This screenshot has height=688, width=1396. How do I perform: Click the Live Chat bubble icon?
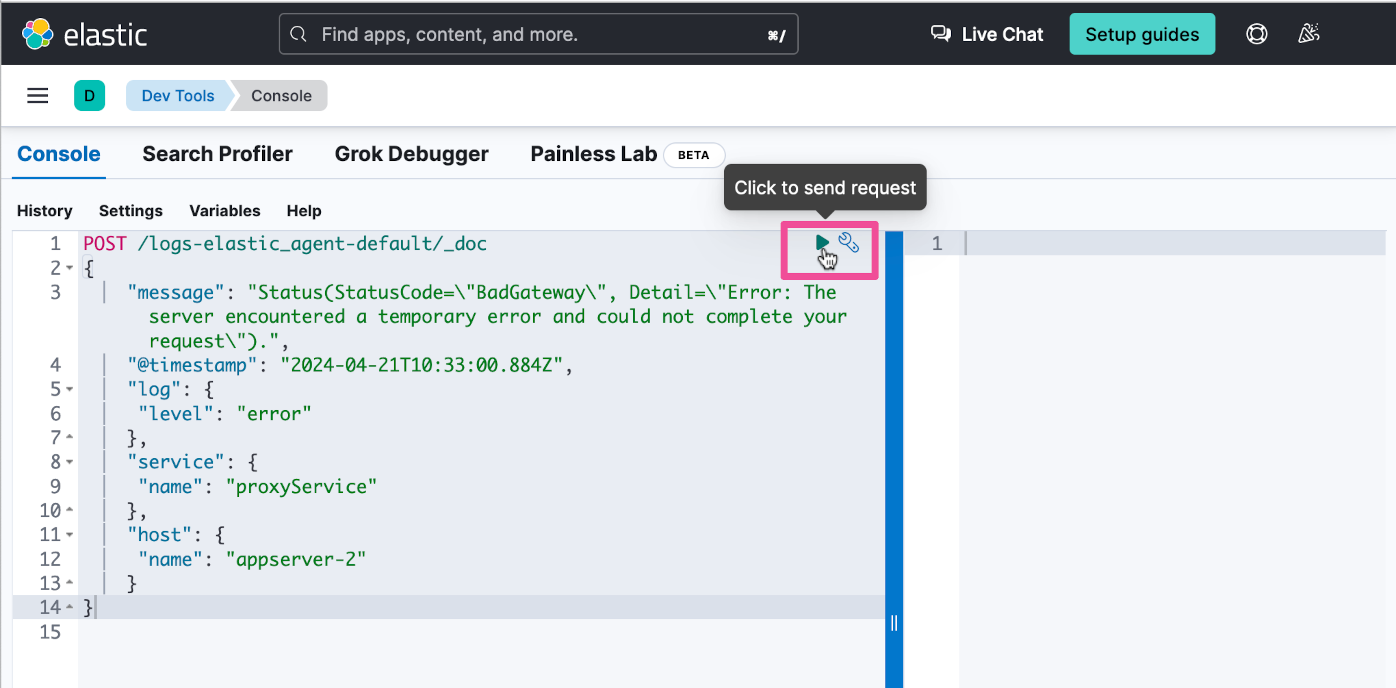(940, 34)
